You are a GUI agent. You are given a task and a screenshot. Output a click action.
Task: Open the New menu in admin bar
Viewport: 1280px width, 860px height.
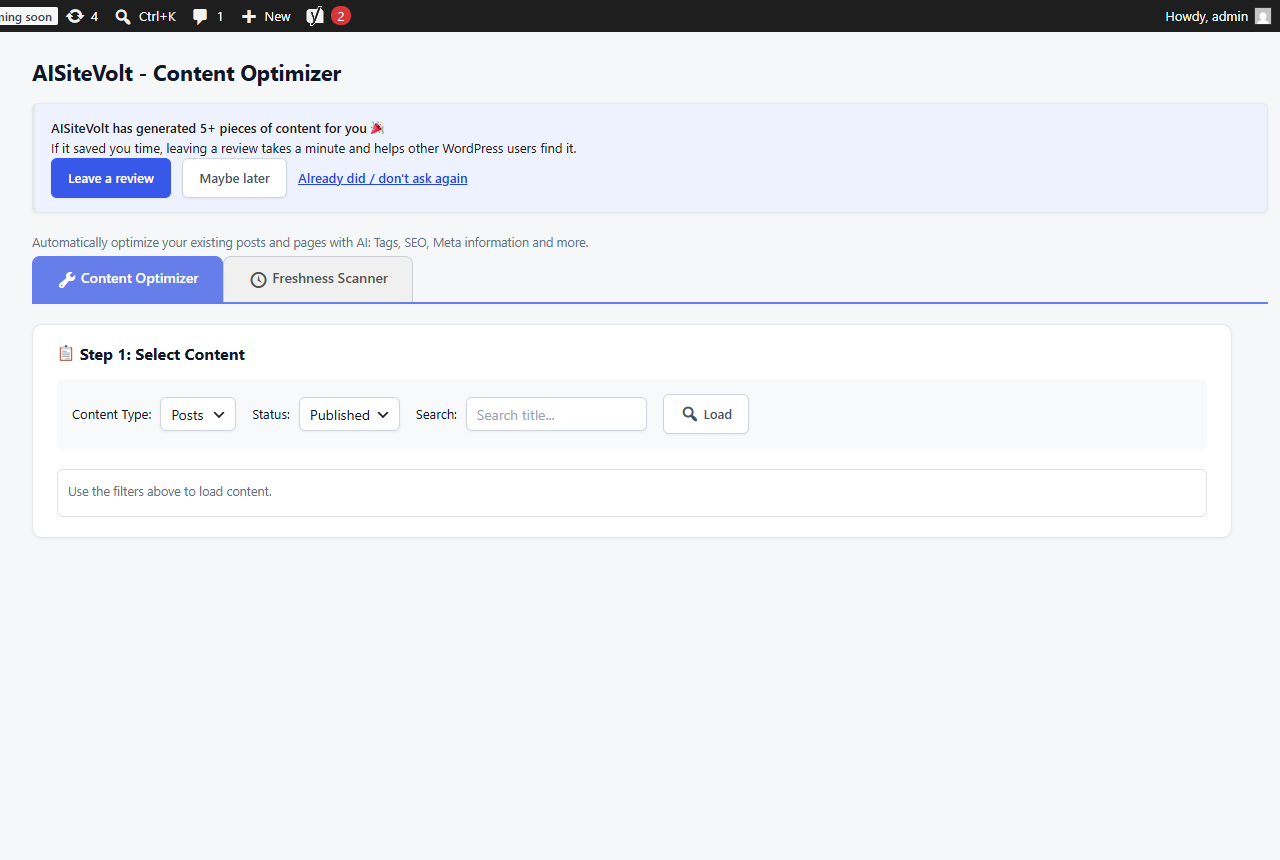point(266,16)
